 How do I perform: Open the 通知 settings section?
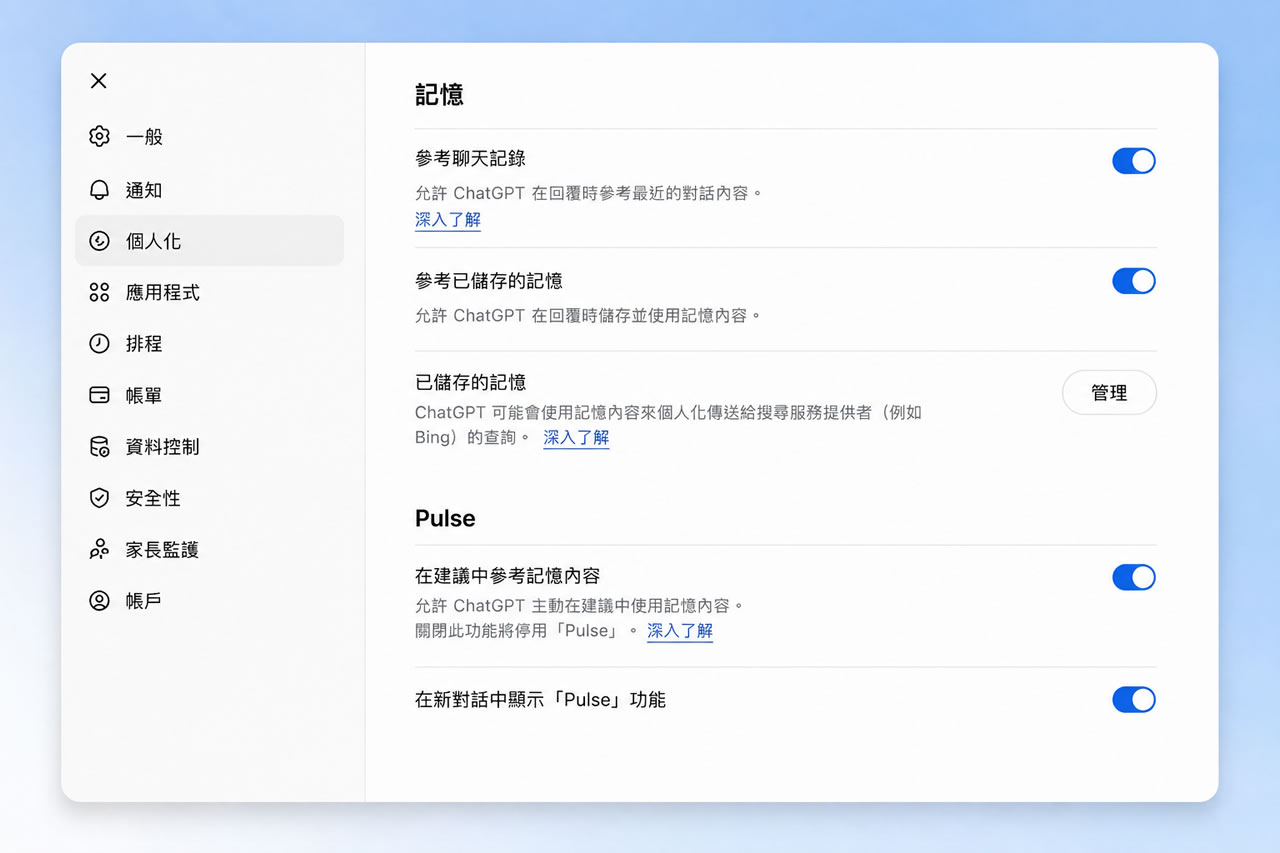pos(209,190)
